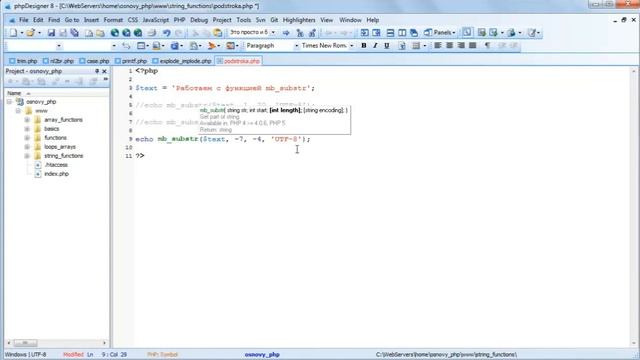Image resolution: width=640 pixels, height=360 pixels.
Task: Open the File menu
Action: tap(24, 20)
